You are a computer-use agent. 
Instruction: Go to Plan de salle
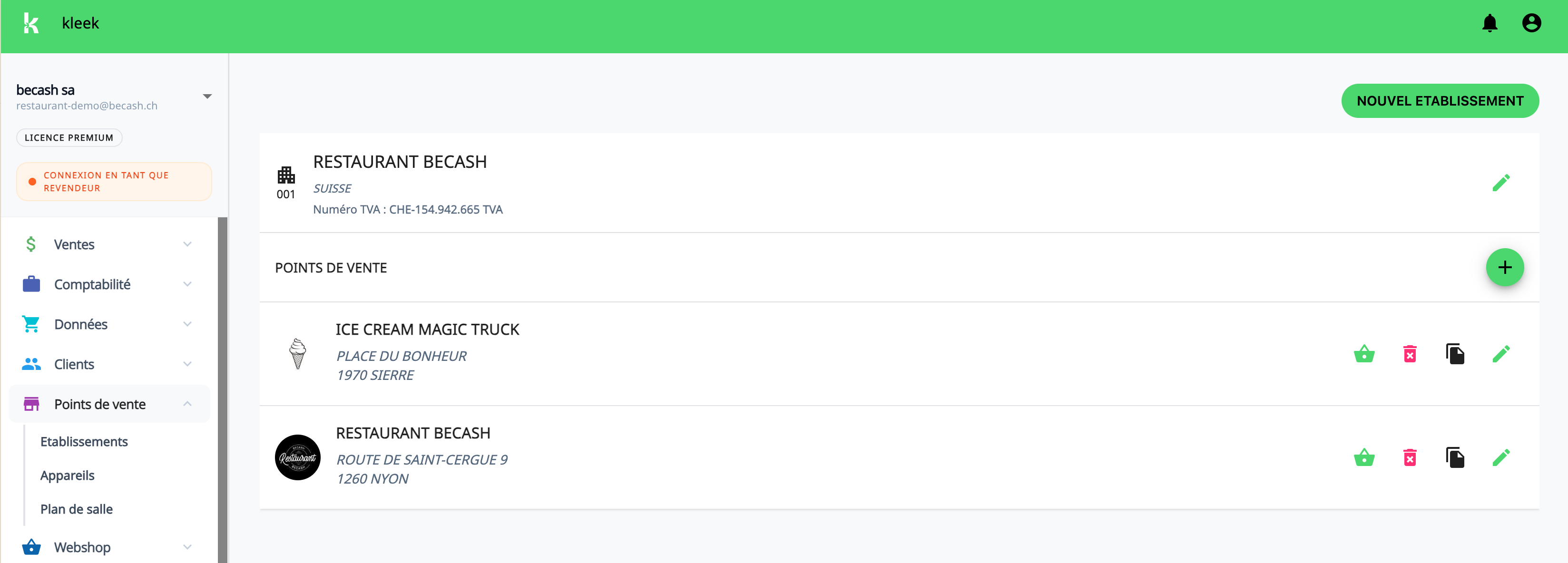(76, 509)
